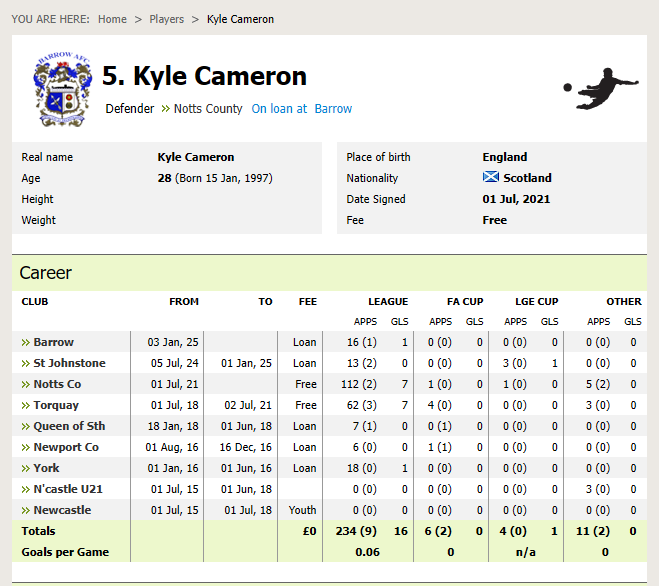Click Newcastle's Youth fee cell
Viewport: 659px width, 586px height.
coord(302,510)
